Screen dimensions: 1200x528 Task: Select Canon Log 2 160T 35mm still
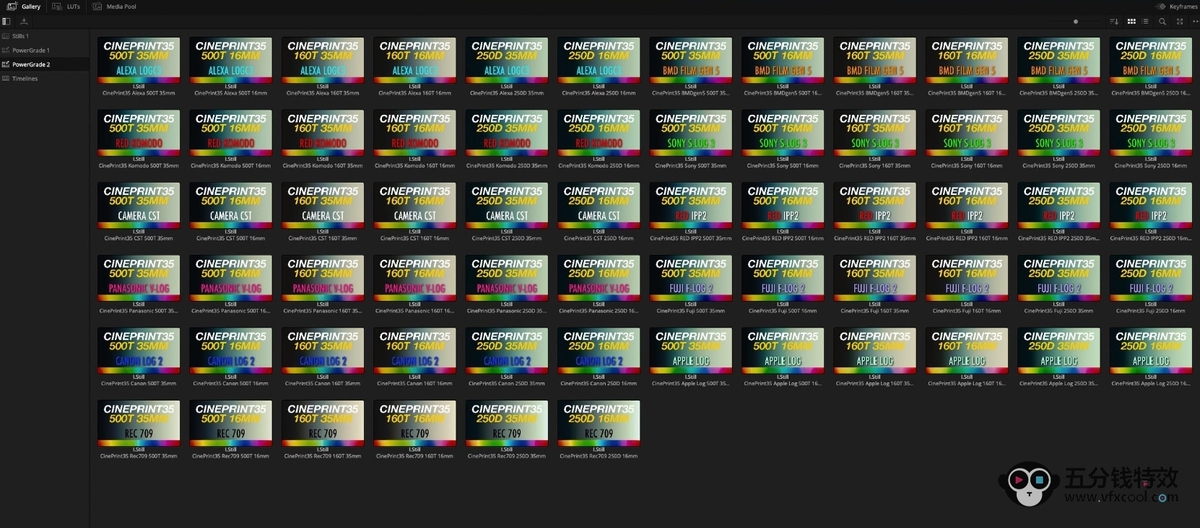(x=322, y=351)
